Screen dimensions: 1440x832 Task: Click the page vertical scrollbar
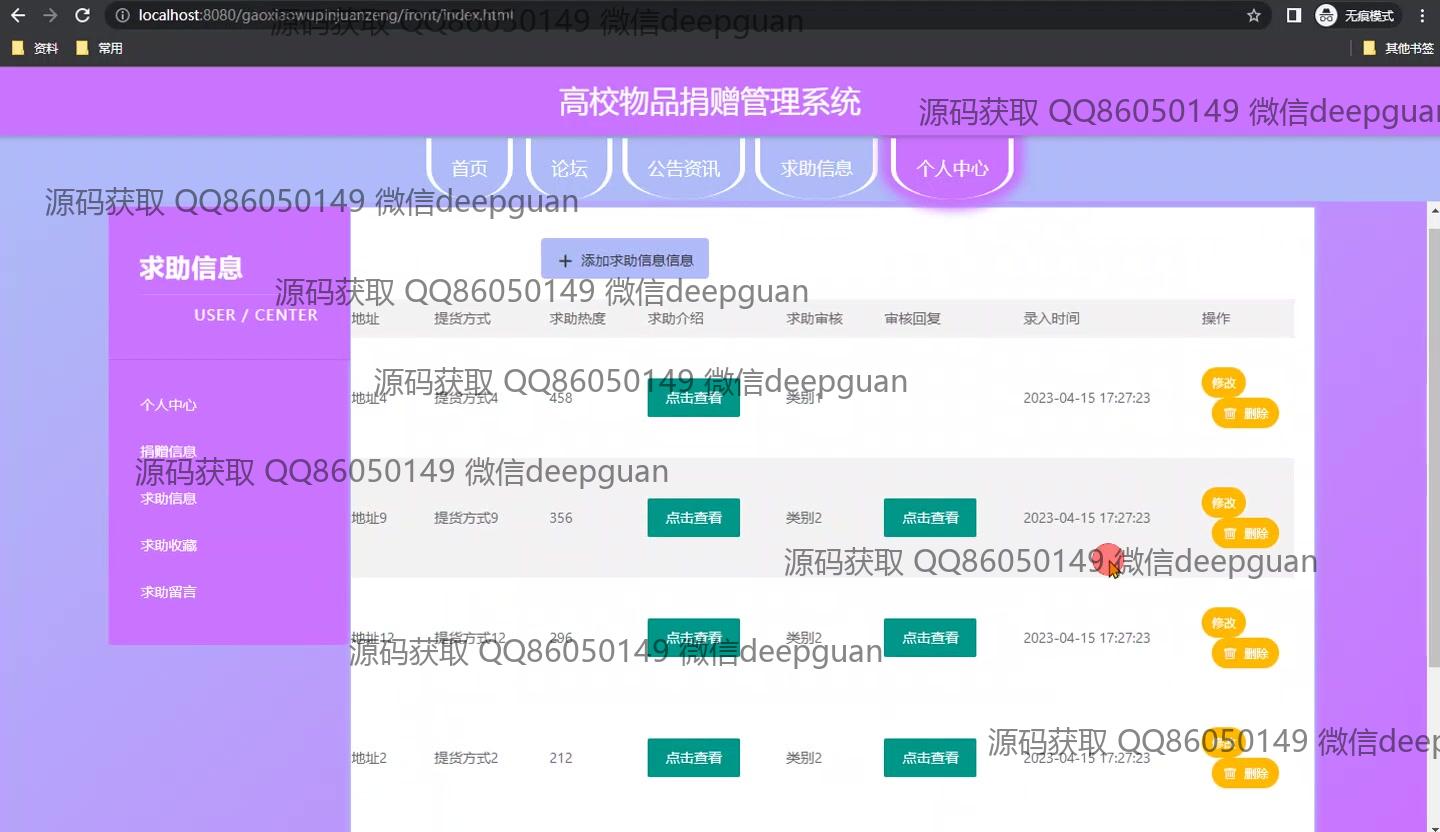pos(1433,447)
